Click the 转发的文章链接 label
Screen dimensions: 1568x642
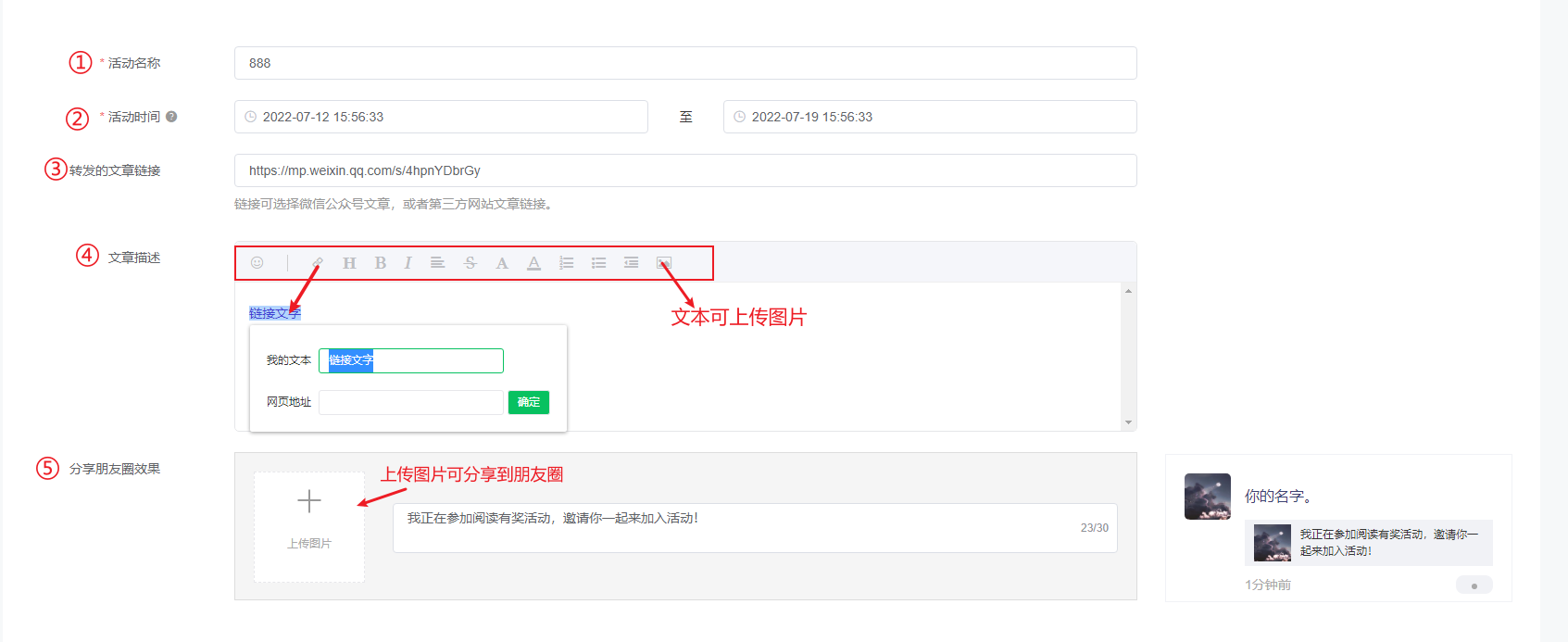click(115, 170)
